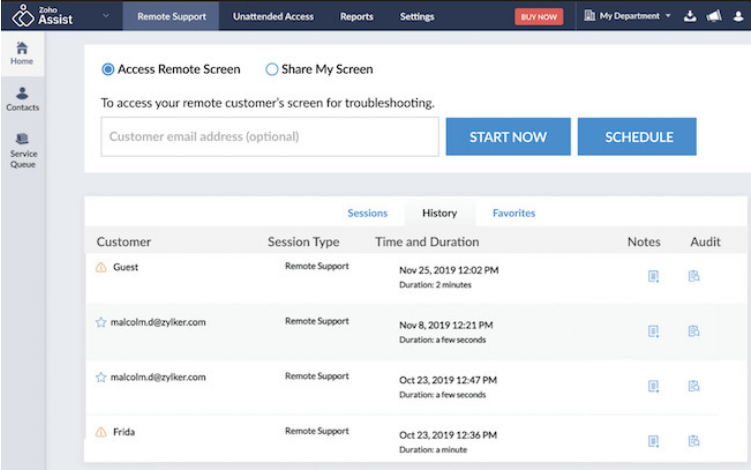Image resolution: width=751 pixels, height=470 pixels.
Task: Expand the dropdown arrow beside Zoho Assist logo
Action: coord(107,17)
